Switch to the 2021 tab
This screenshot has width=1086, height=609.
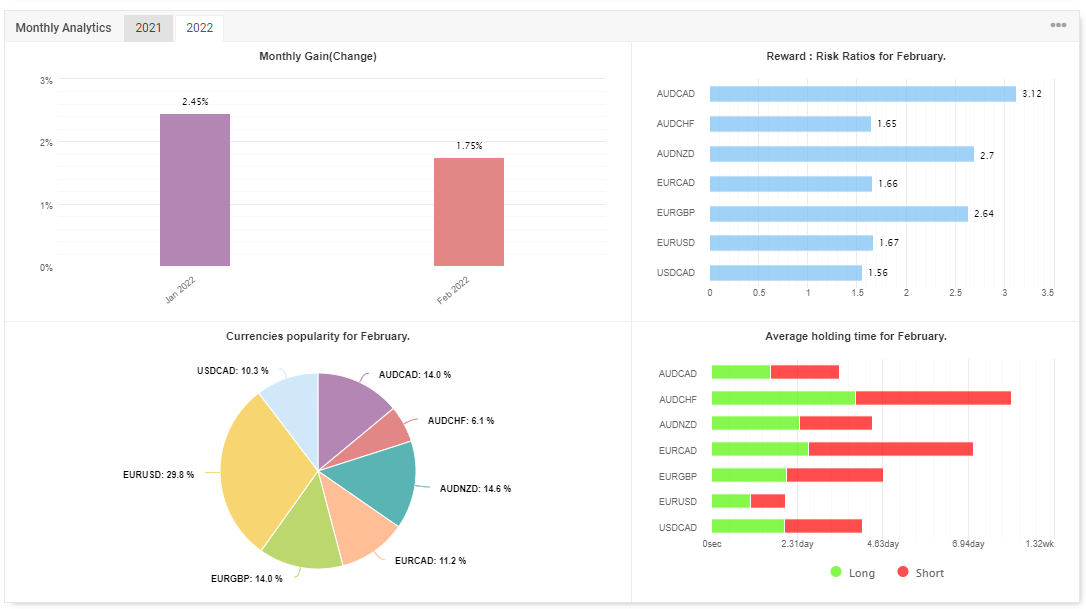pos(148,28)
